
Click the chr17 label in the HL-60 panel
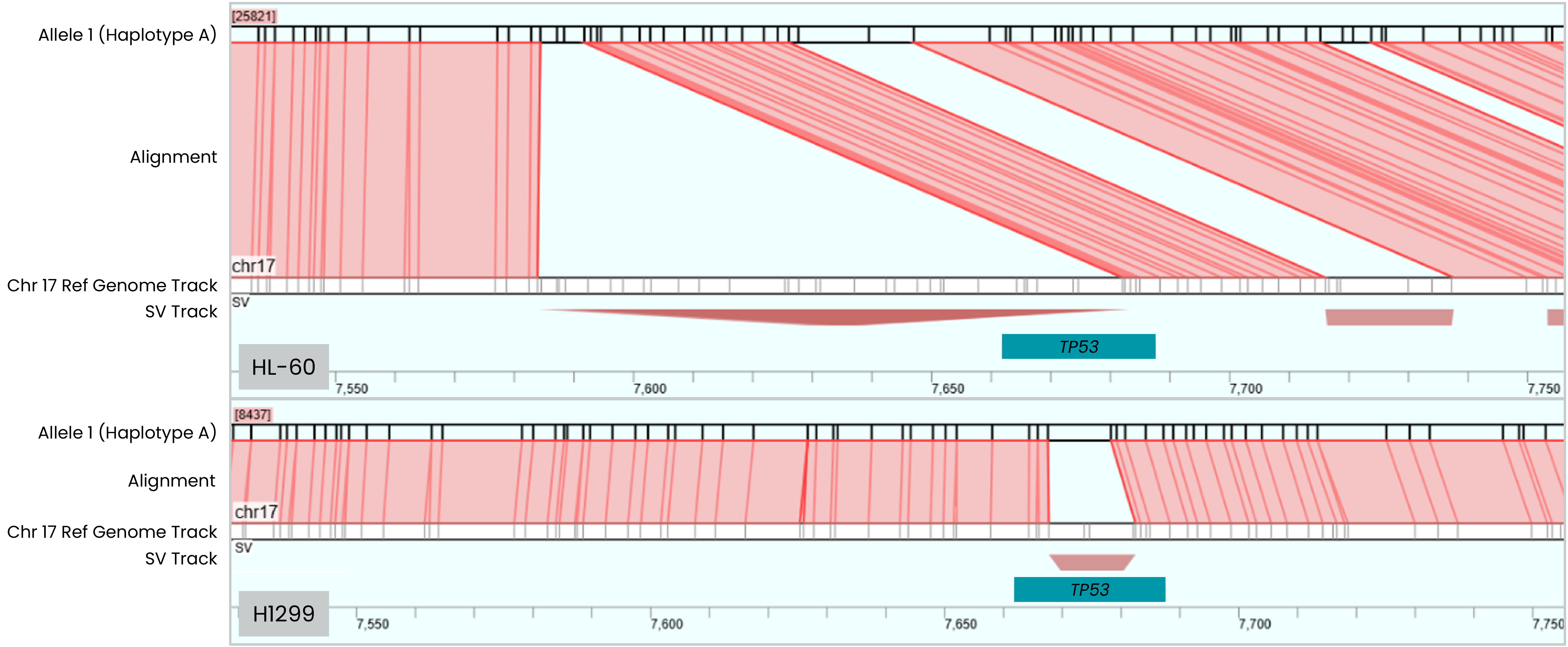tap(253, 266)
